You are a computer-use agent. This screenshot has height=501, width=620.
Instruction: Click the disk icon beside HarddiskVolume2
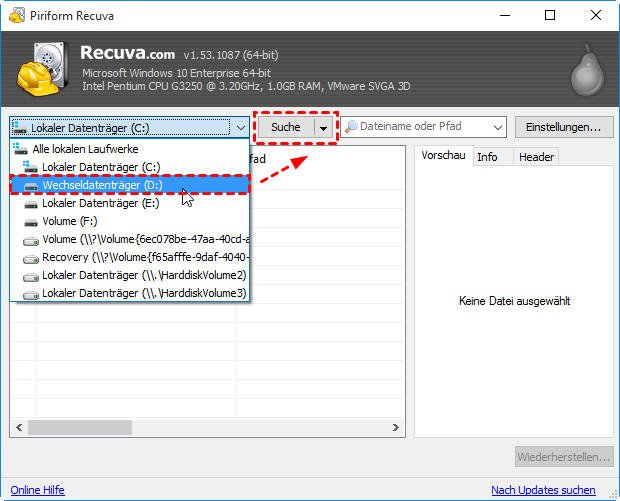point(31,276)
